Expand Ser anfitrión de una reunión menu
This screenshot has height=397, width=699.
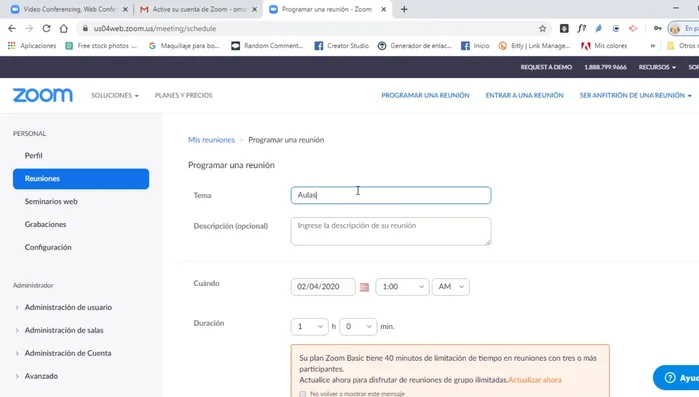pyautogui.click(x=635, y=95)
